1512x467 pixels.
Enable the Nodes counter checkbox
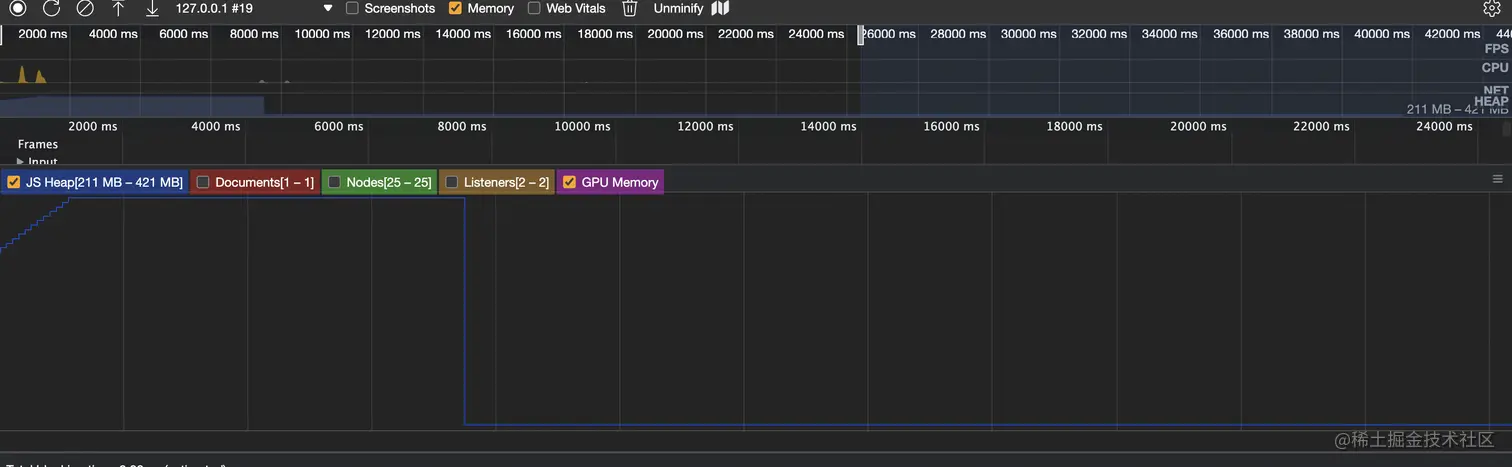click(x=335, y=182)
